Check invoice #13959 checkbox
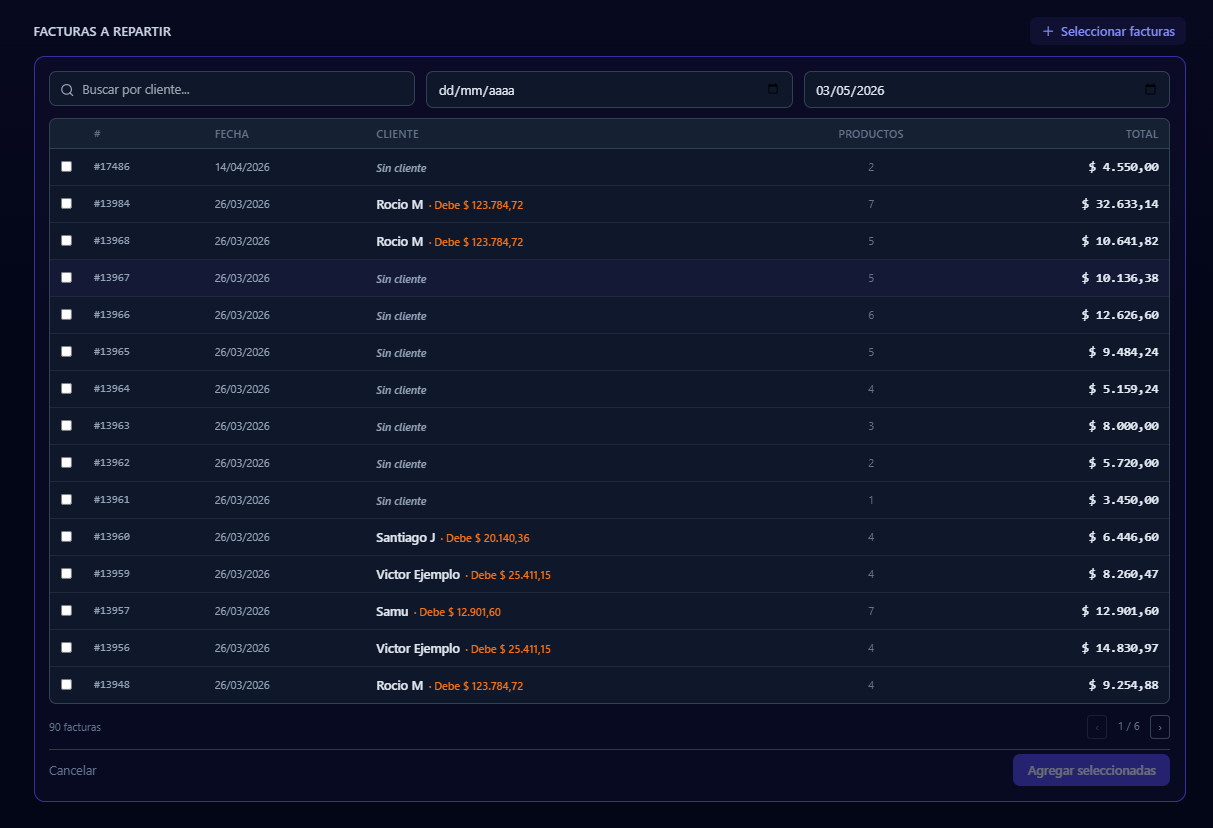1213x828 pixels. pos(66,573)
